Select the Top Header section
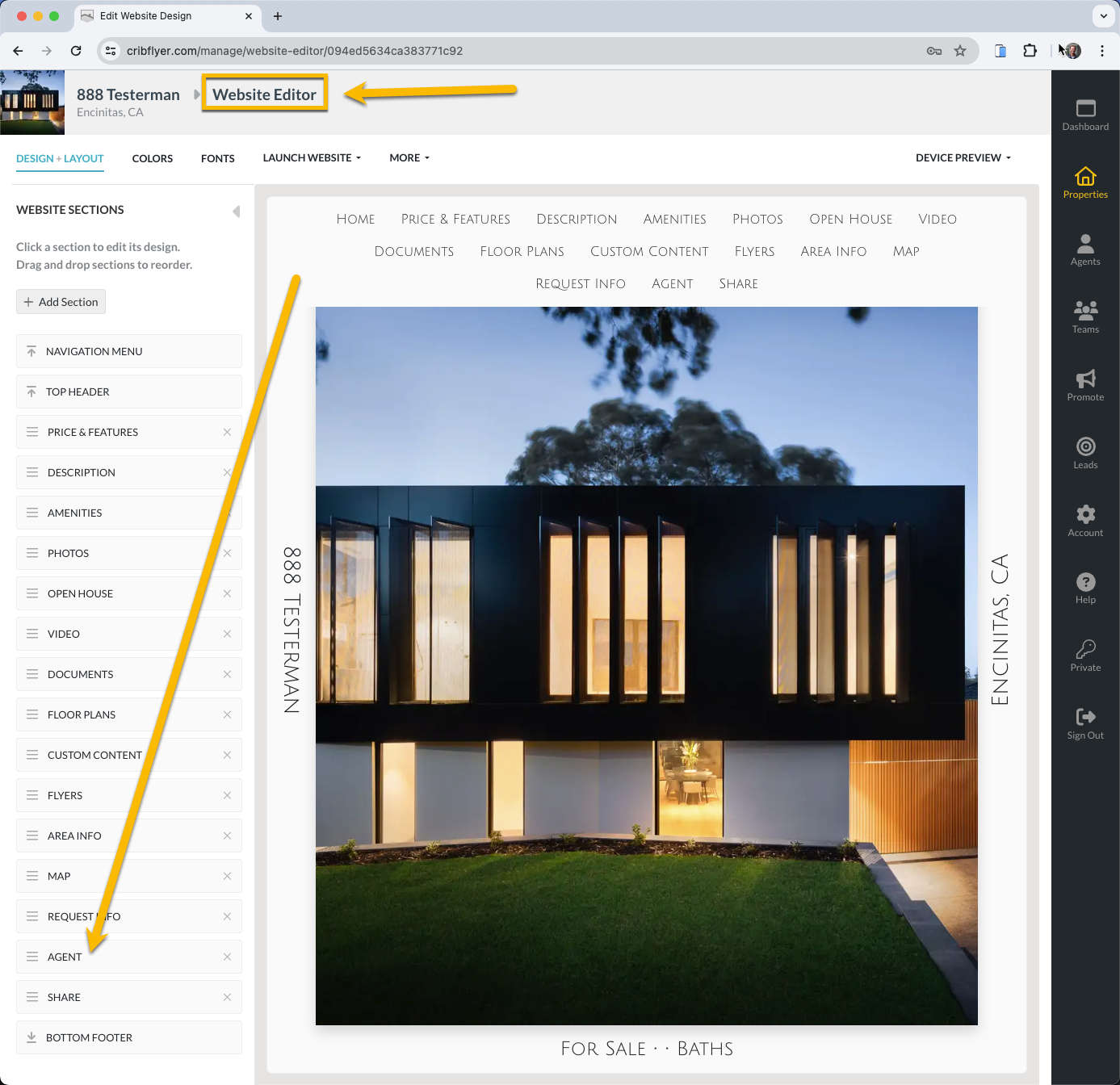Image resolution: width=1120 pixels, height=1085 pixels. point(129,392)
